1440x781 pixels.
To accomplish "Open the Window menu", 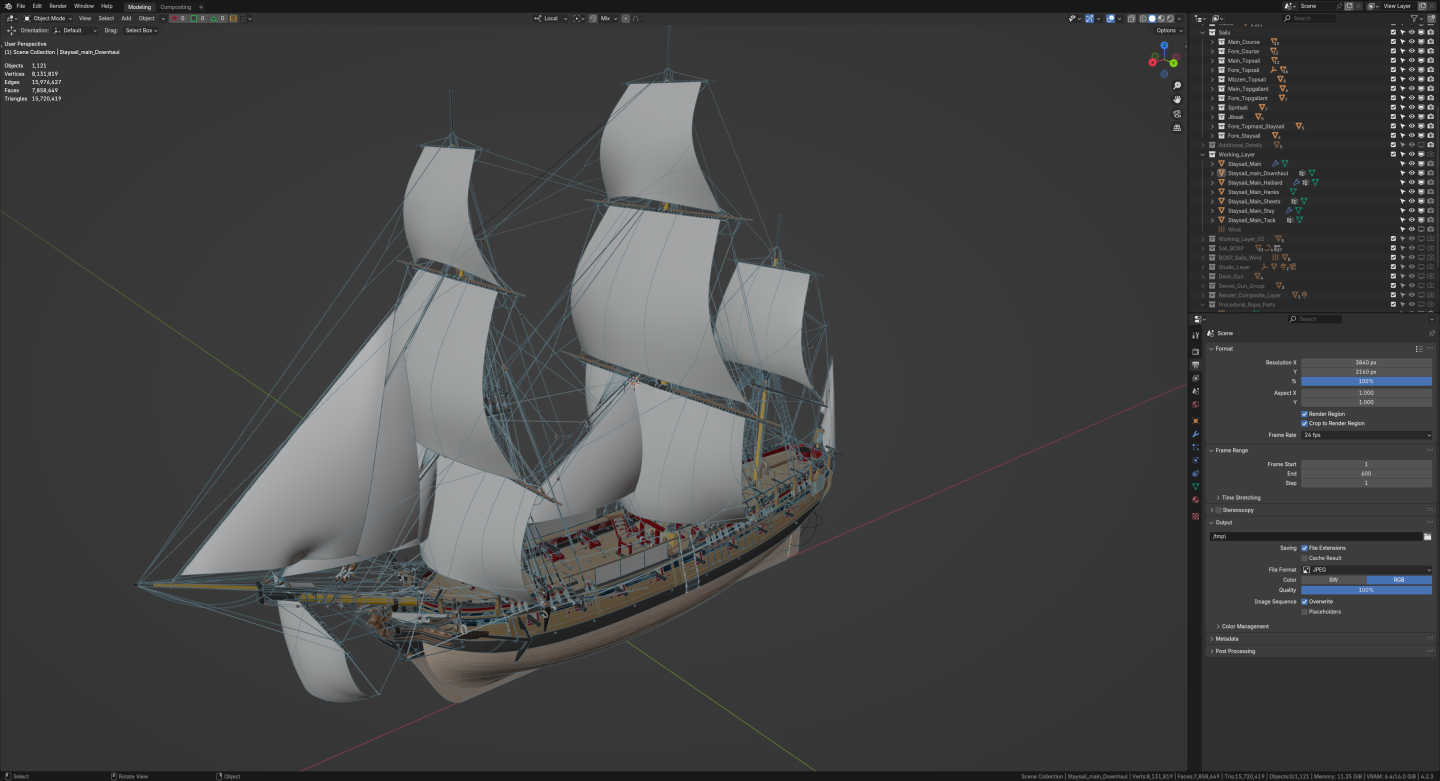I will pyautogui.click(x=84, y=6).
